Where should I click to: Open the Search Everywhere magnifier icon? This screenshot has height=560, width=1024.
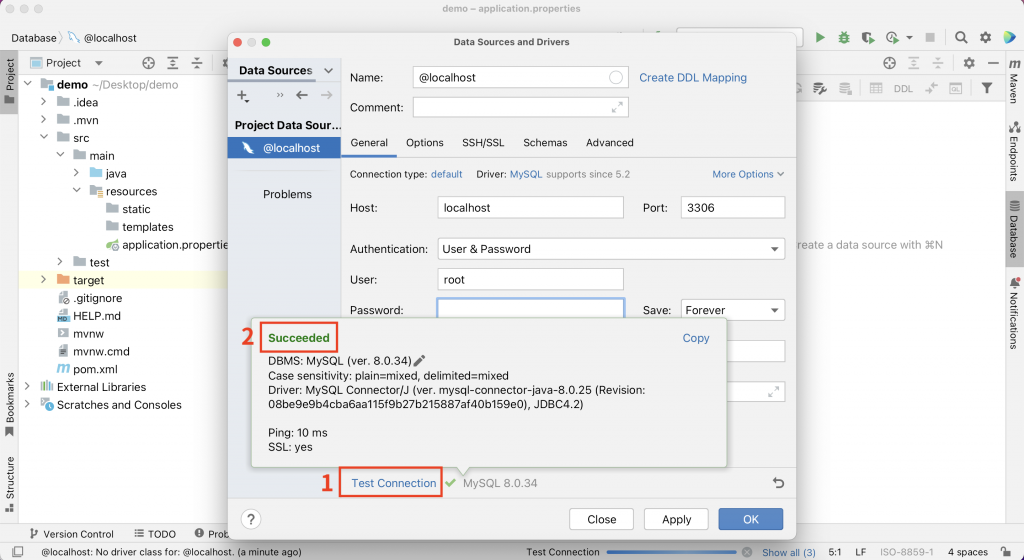961,37
